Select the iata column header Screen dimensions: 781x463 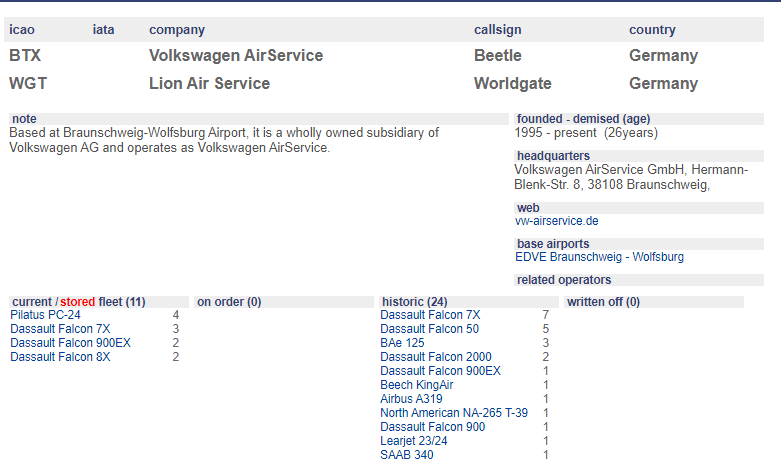coord(104,30)
